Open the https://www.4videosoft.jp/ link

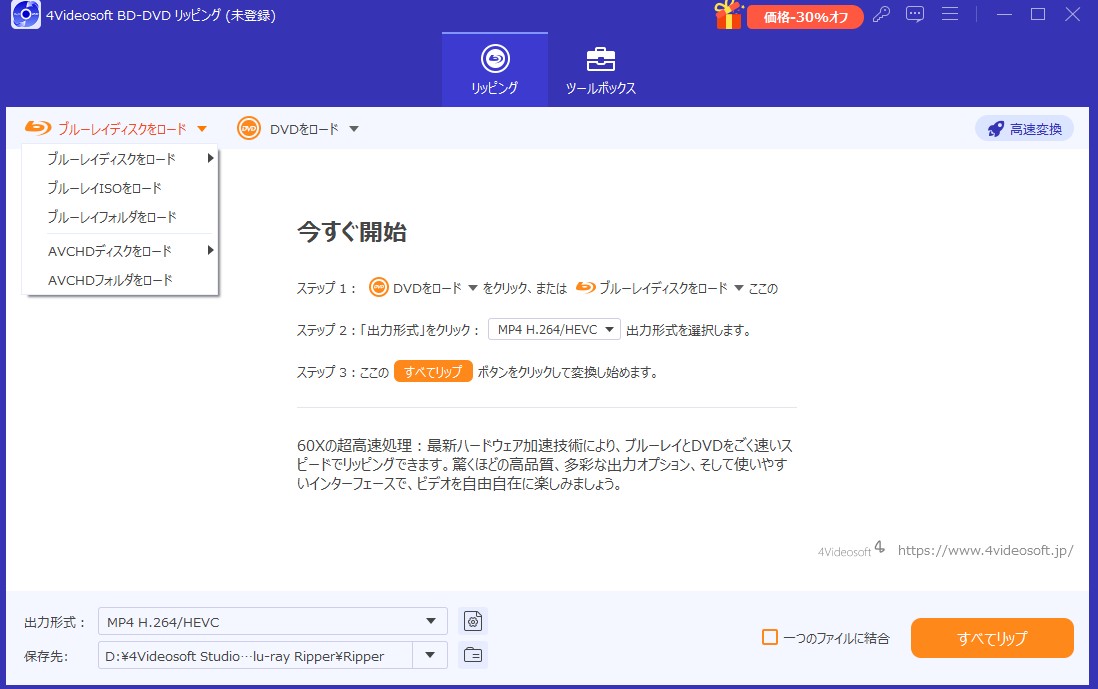tap(985, 550)
